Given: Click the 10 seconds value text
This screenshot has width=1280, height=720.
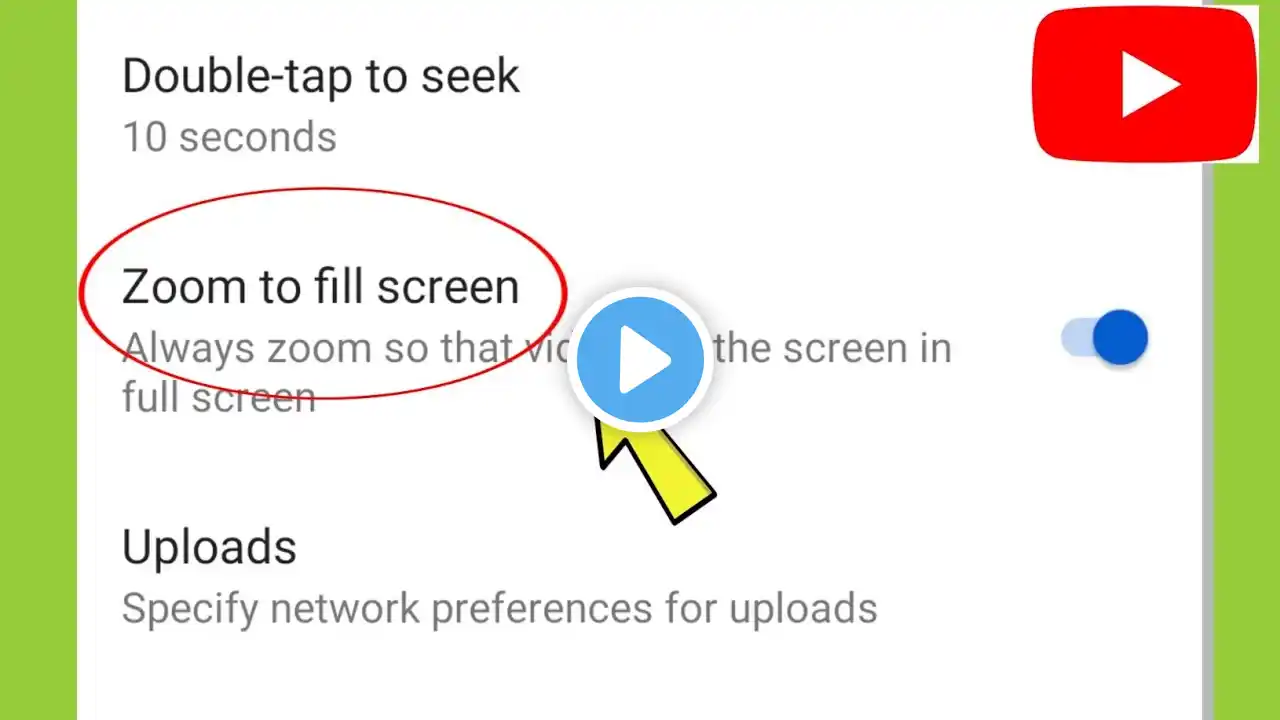Looking at the screenshot, I should (x=229, y=137).
